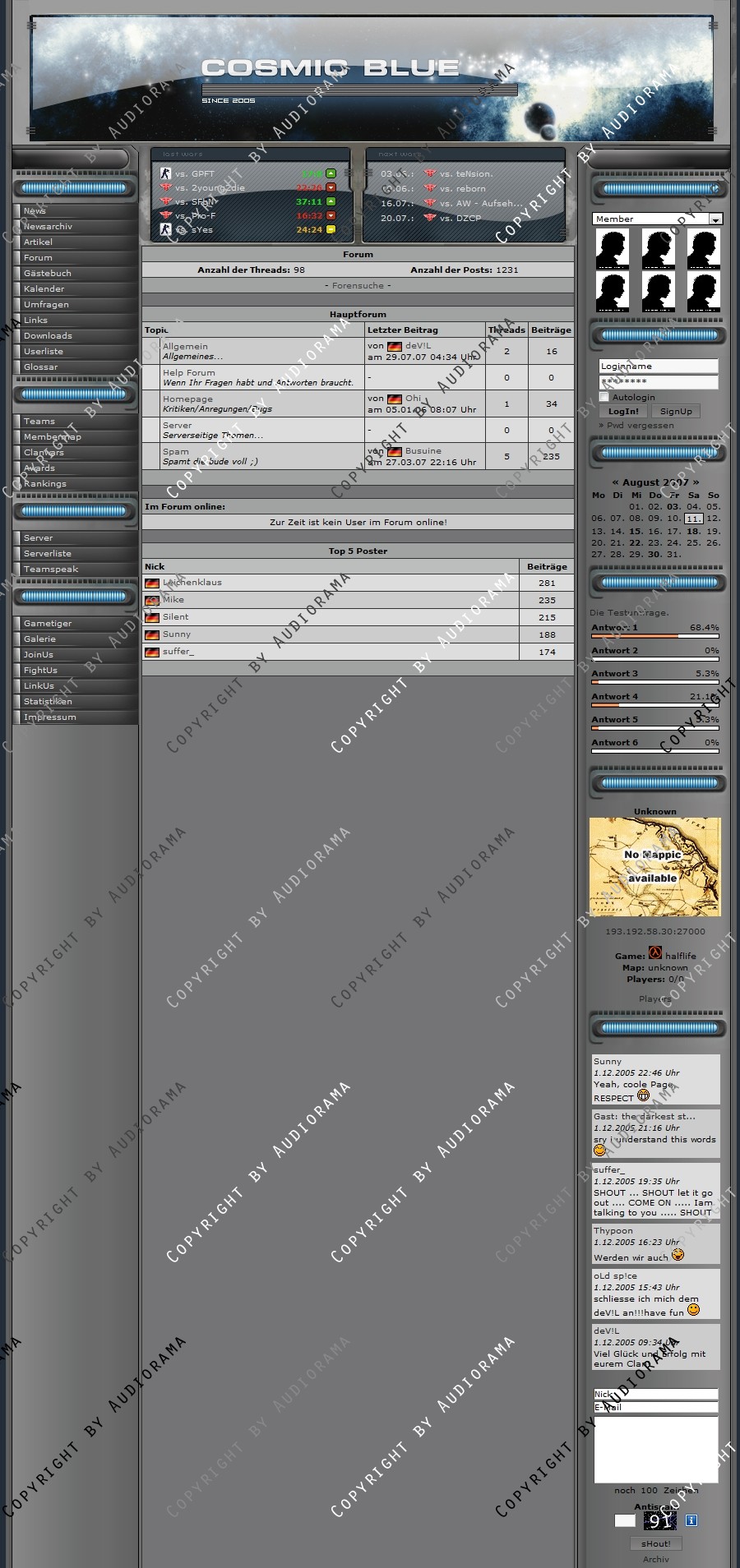Viewport: 740px width, 1568px height.
Task: Enable the Autologin checkbox
Action: pos(604,397)
